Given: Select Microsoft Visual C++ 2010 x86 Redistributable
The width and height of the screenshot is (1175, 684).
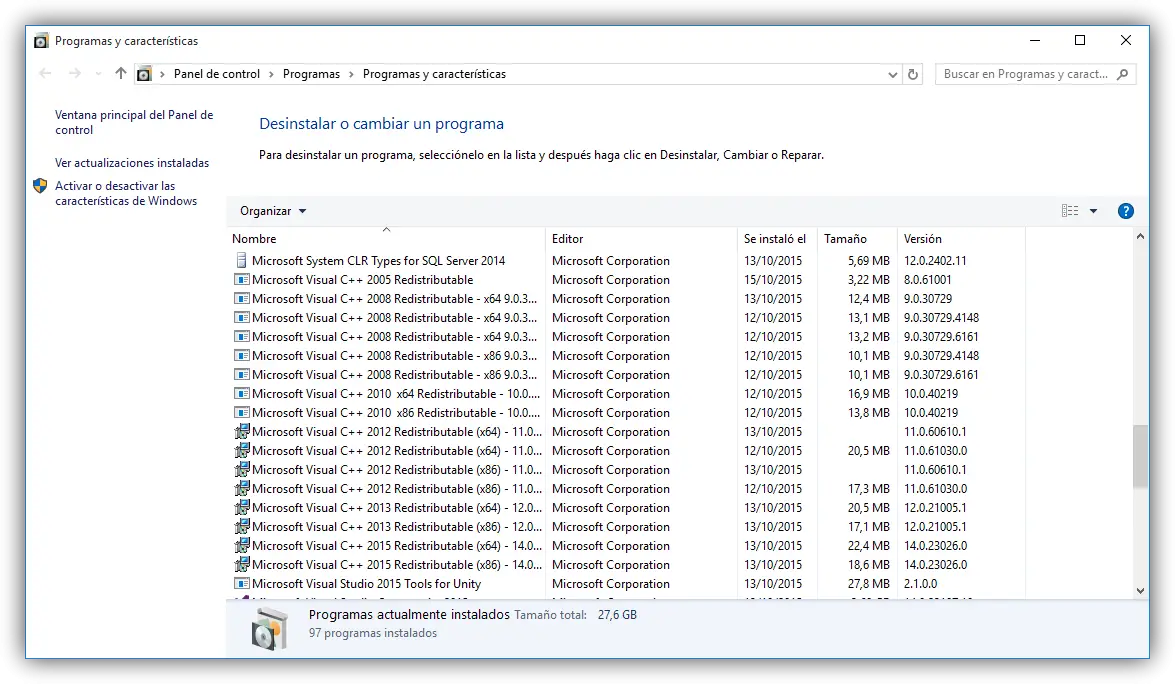Looking at the screenshot, I should click(627, 413).
